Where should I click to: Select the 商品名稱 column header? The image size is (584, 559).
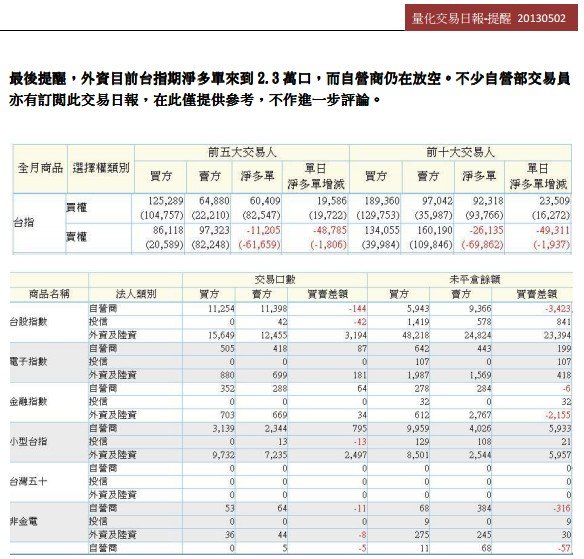pyautogui.click(x=49, y=294)
